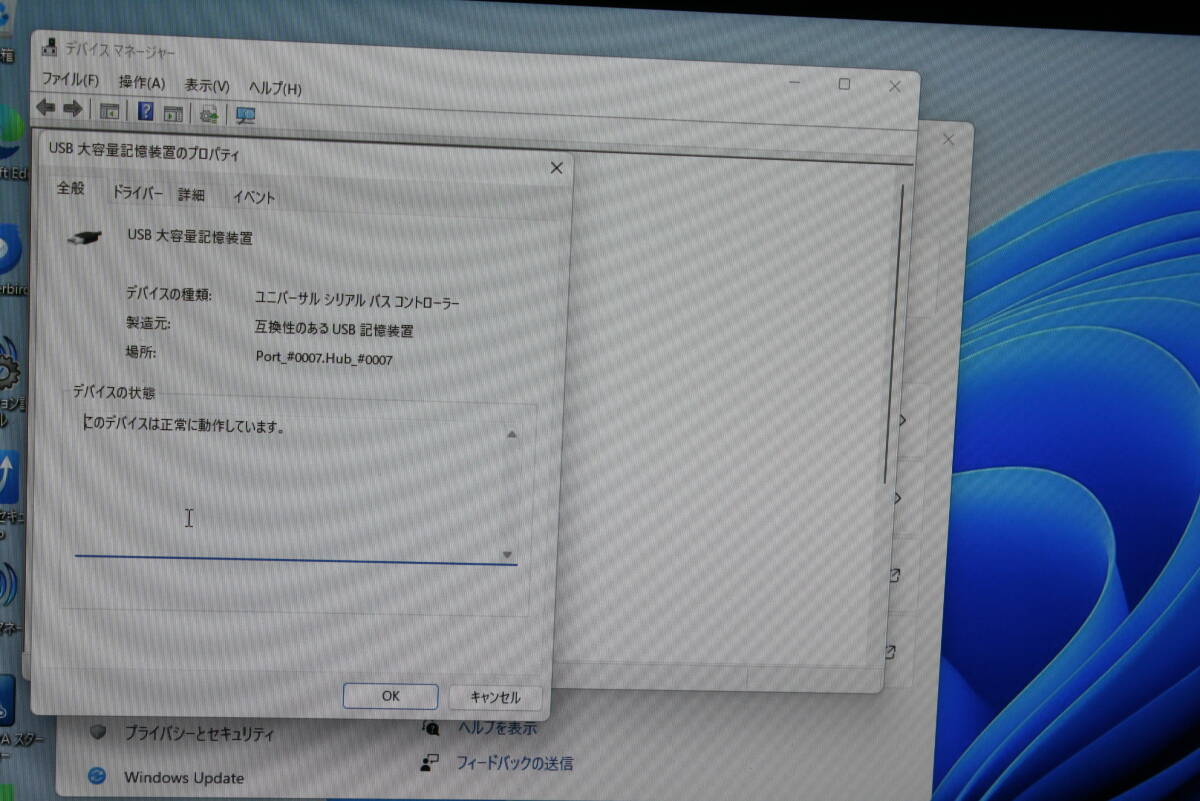Open the 操作(A) menu
The height and width of the screenshot is (801, 1200).
click(x=142, y=83)
